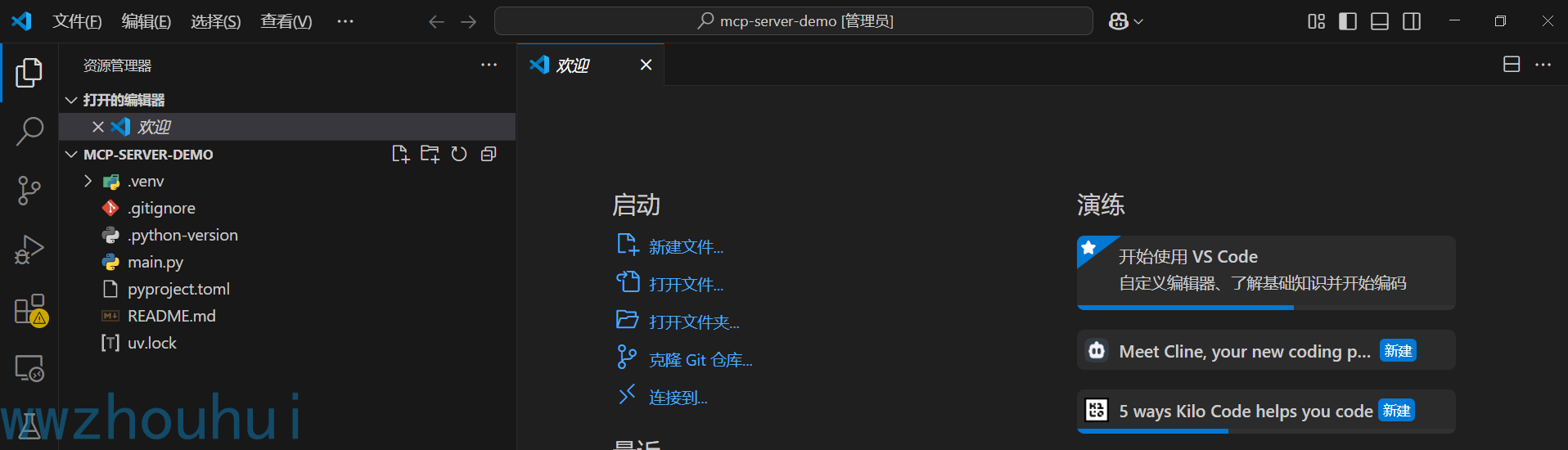Viewport: 1568px width, 450px height.
Task: Click the New File icon in explorer header
Action: tap(400, 154)
